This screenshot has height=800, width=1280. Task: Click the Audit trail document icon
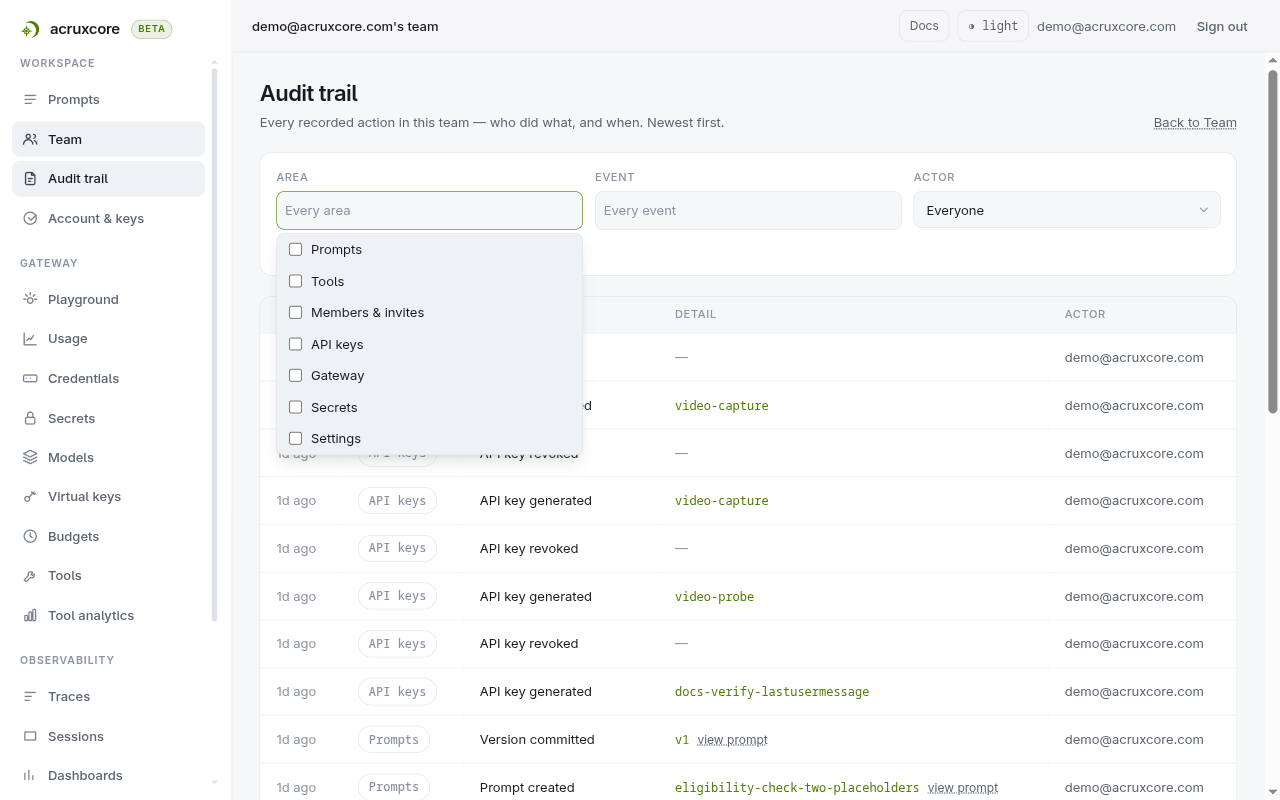point(30,179)
